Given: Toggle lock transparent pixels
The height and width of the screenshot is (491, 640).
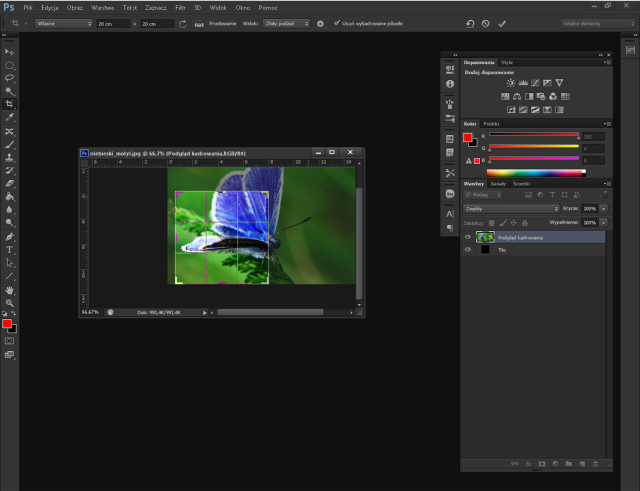Looking at the screenshot, I should coord(491,223).
